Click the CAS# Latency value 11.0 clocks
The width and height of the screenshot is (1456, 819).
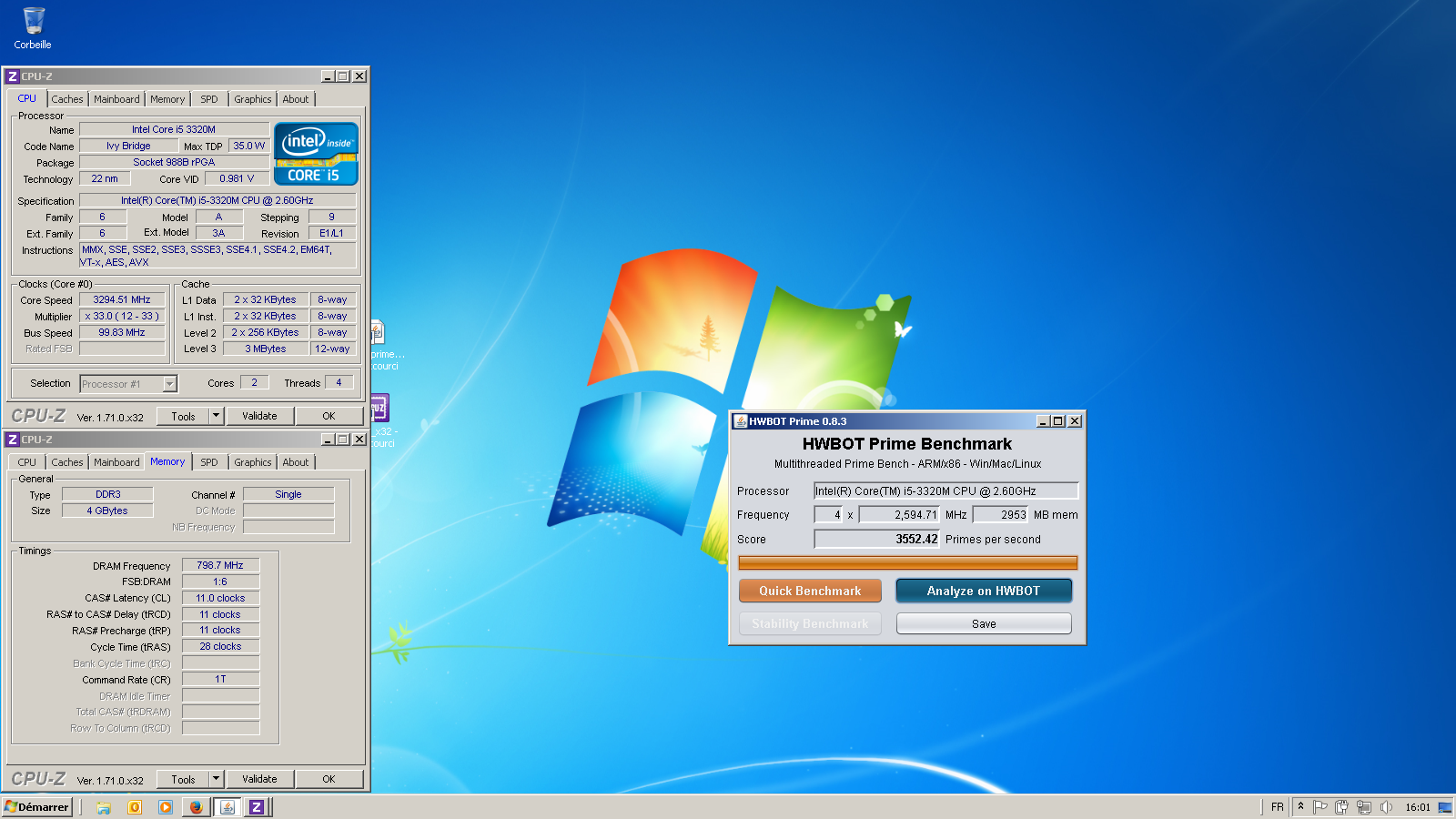(220, 598)
